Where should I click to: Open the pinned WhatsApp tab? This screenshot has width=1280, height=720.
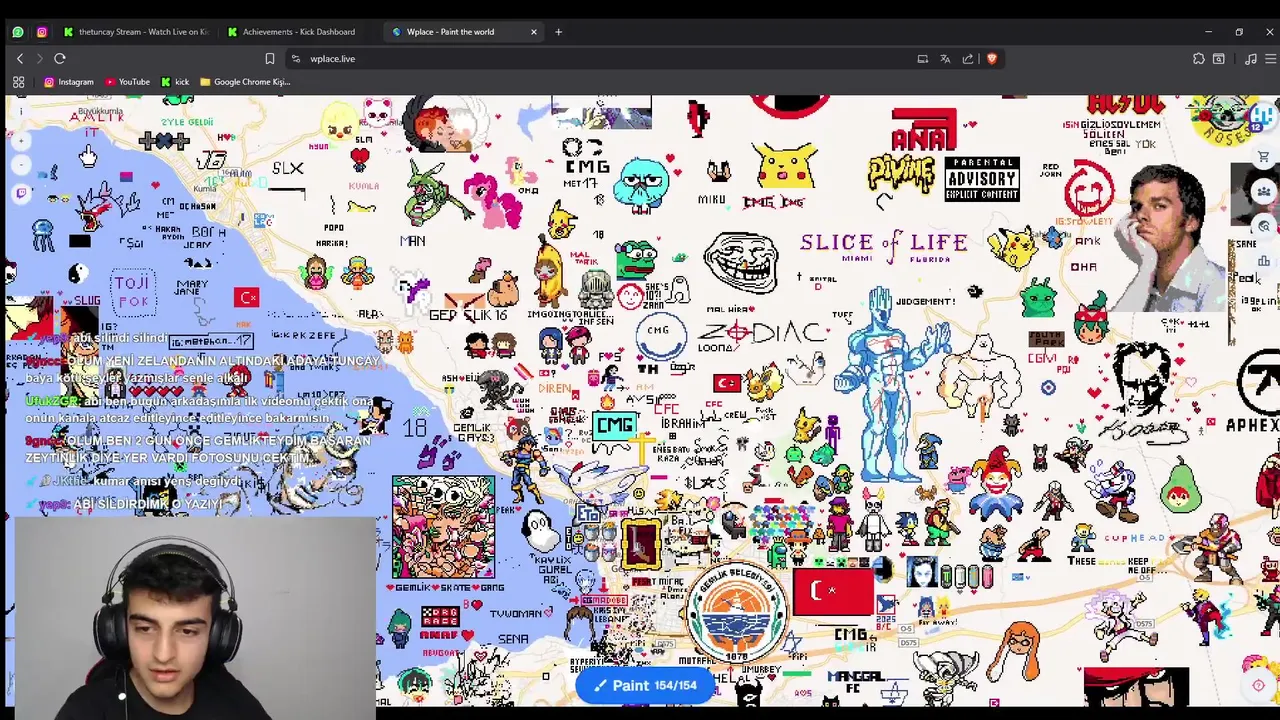point(17,31)
